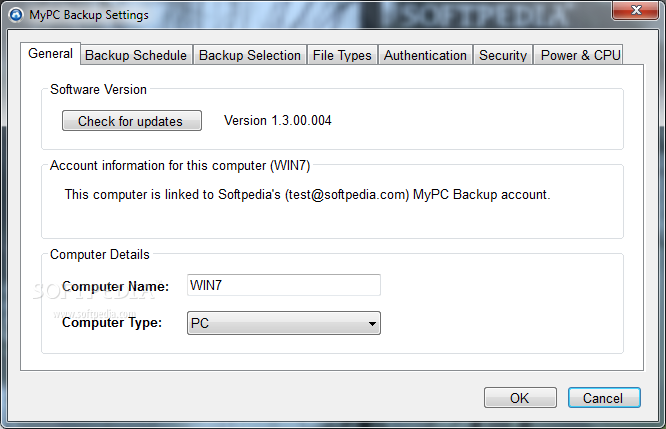Switch to the General tab
This screenshot has width=666, height=429.
coord(50,54)
